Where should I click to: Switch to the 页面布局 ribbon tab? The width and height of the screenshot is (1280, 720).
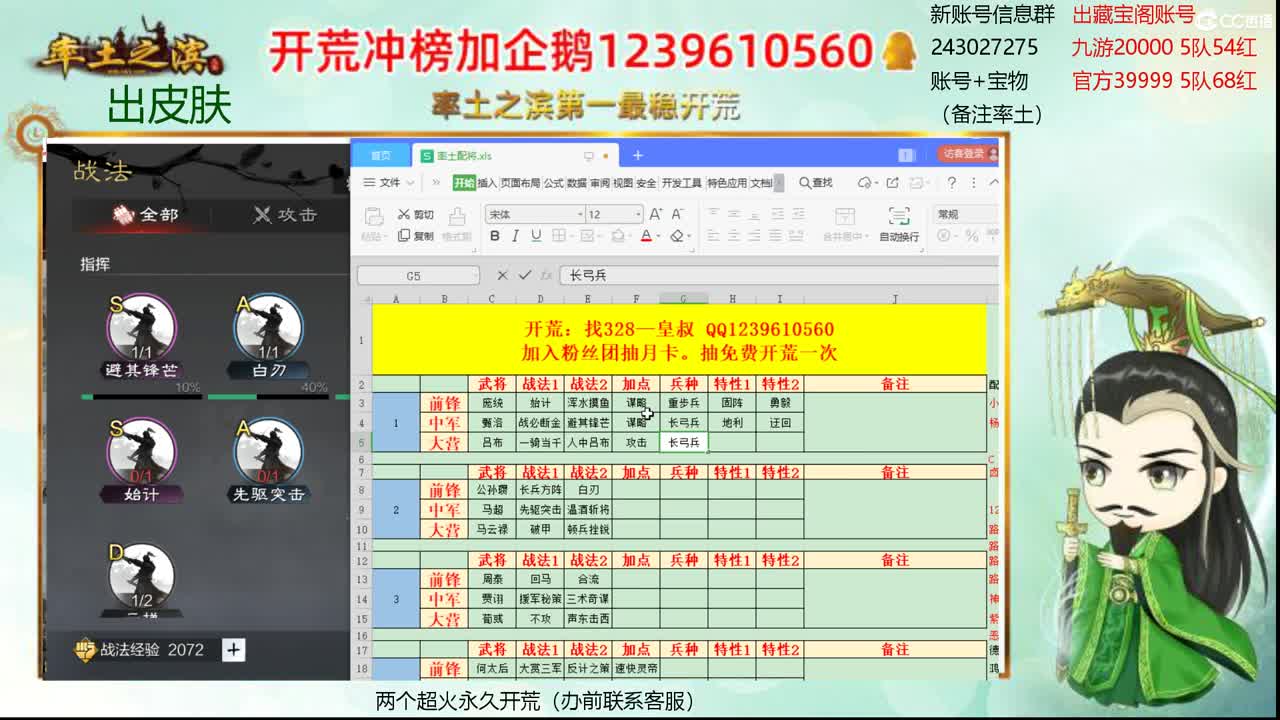tap(520, 183)
